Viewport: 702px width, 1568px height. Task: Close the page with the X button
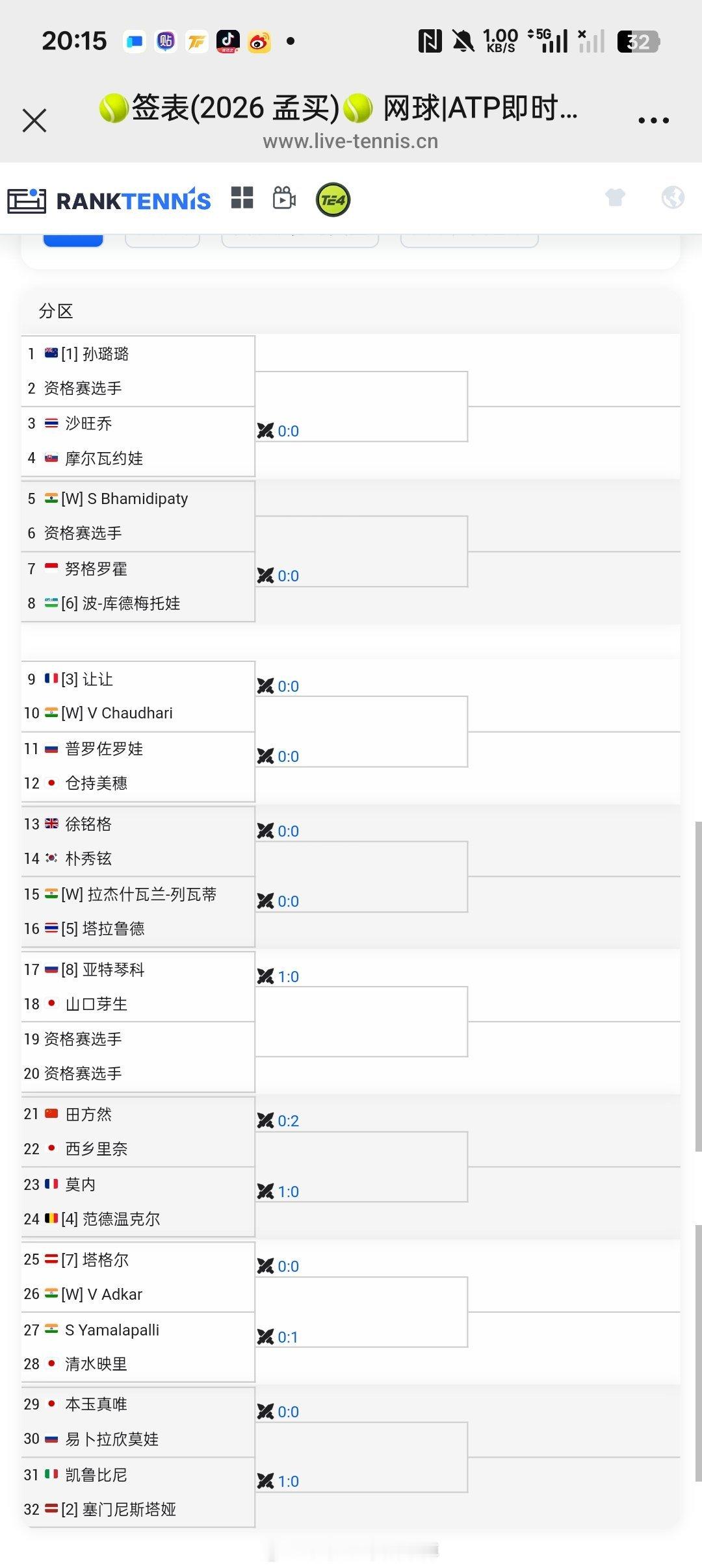point(34,120)
